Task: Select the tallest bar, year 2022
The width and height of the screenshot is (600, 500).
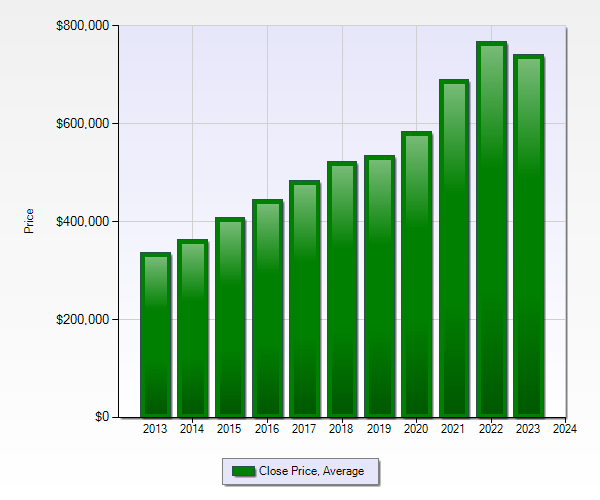Action: point(491,229)
